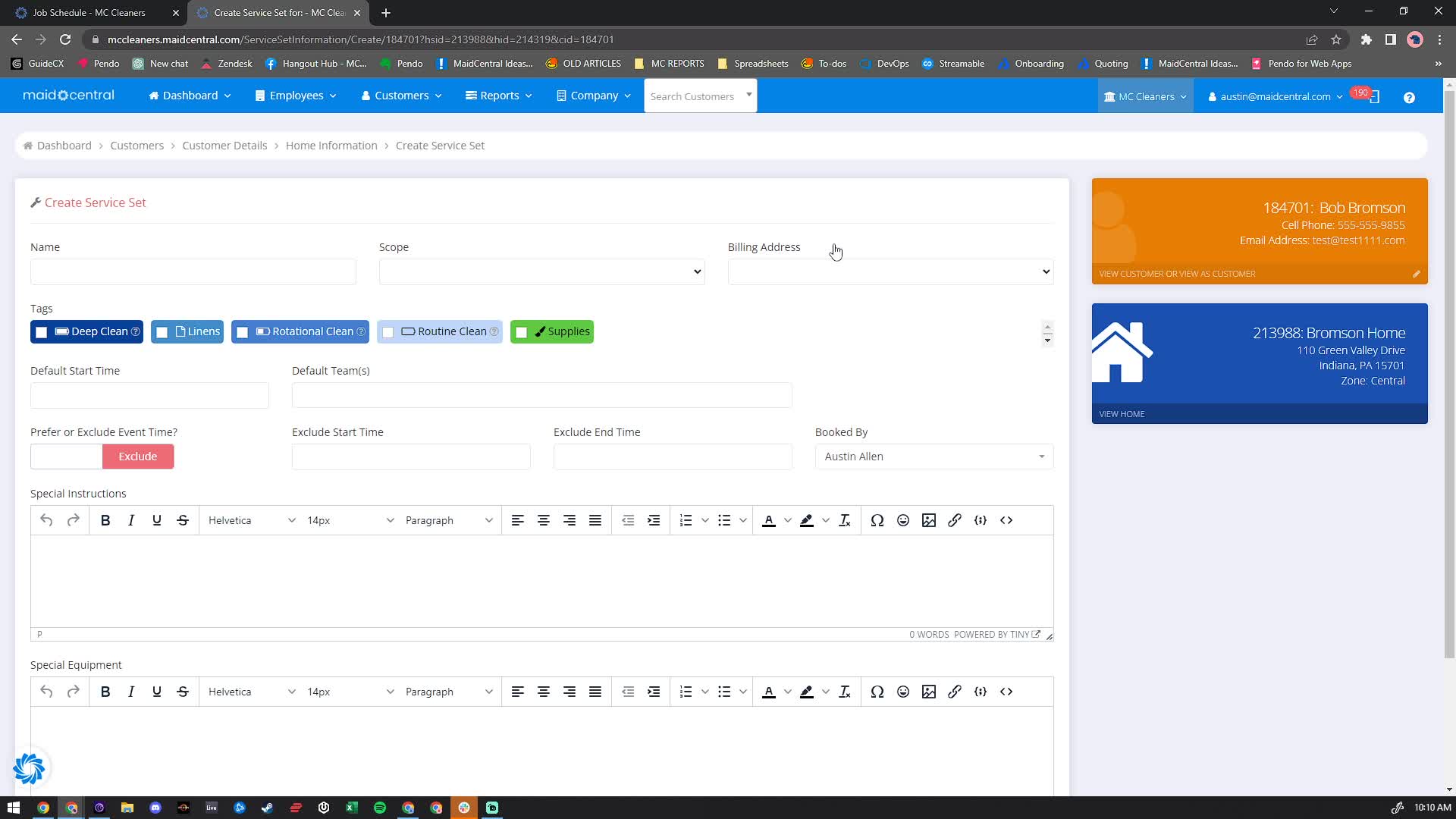Click Italic in Special Instructions toolbar
The height and width of the screenshot is (819, 1456).
click(x=131, y=520)
